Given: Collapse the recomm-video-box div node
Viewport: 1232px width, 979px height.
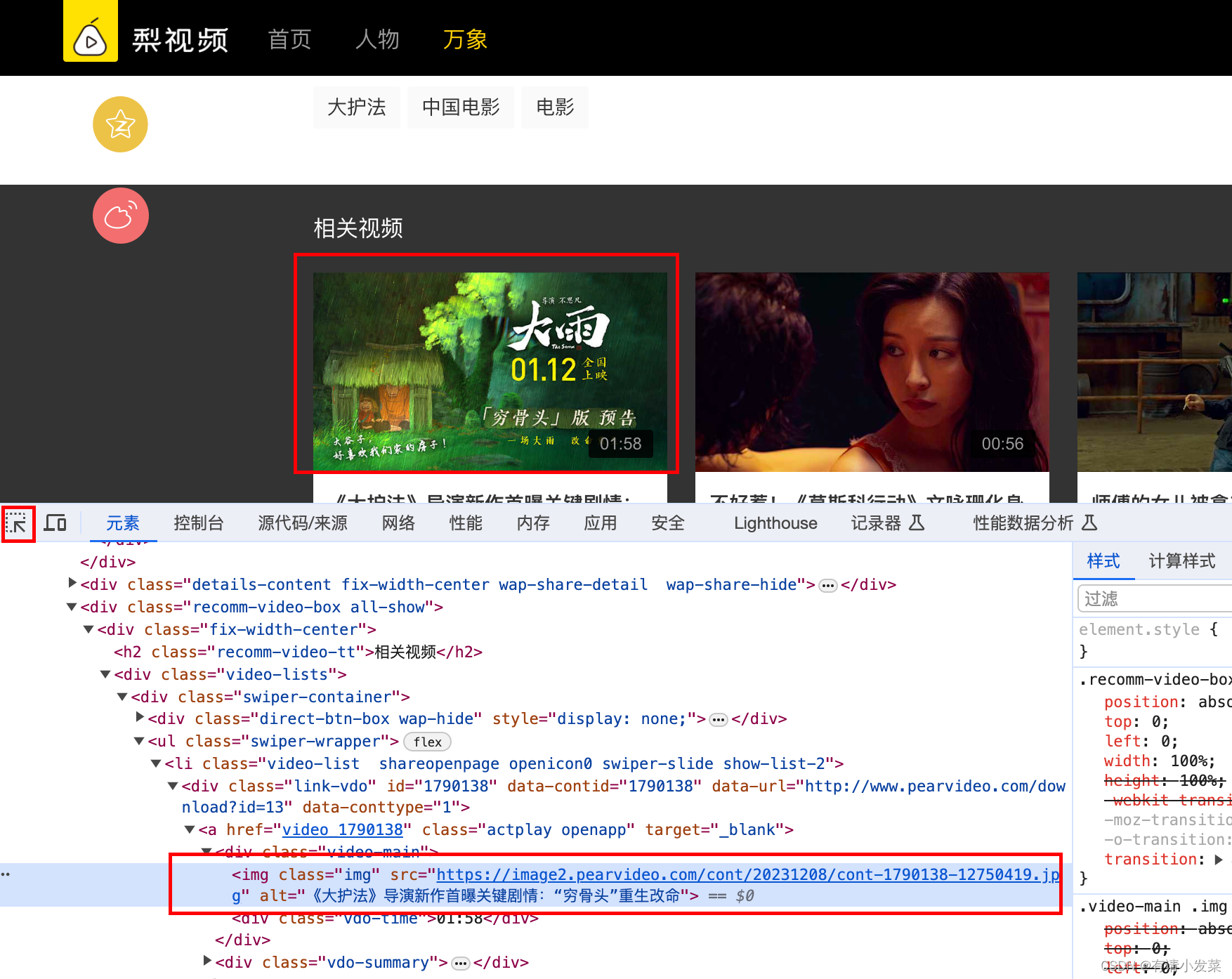Looking at the screenshot, I should [72, 607].
